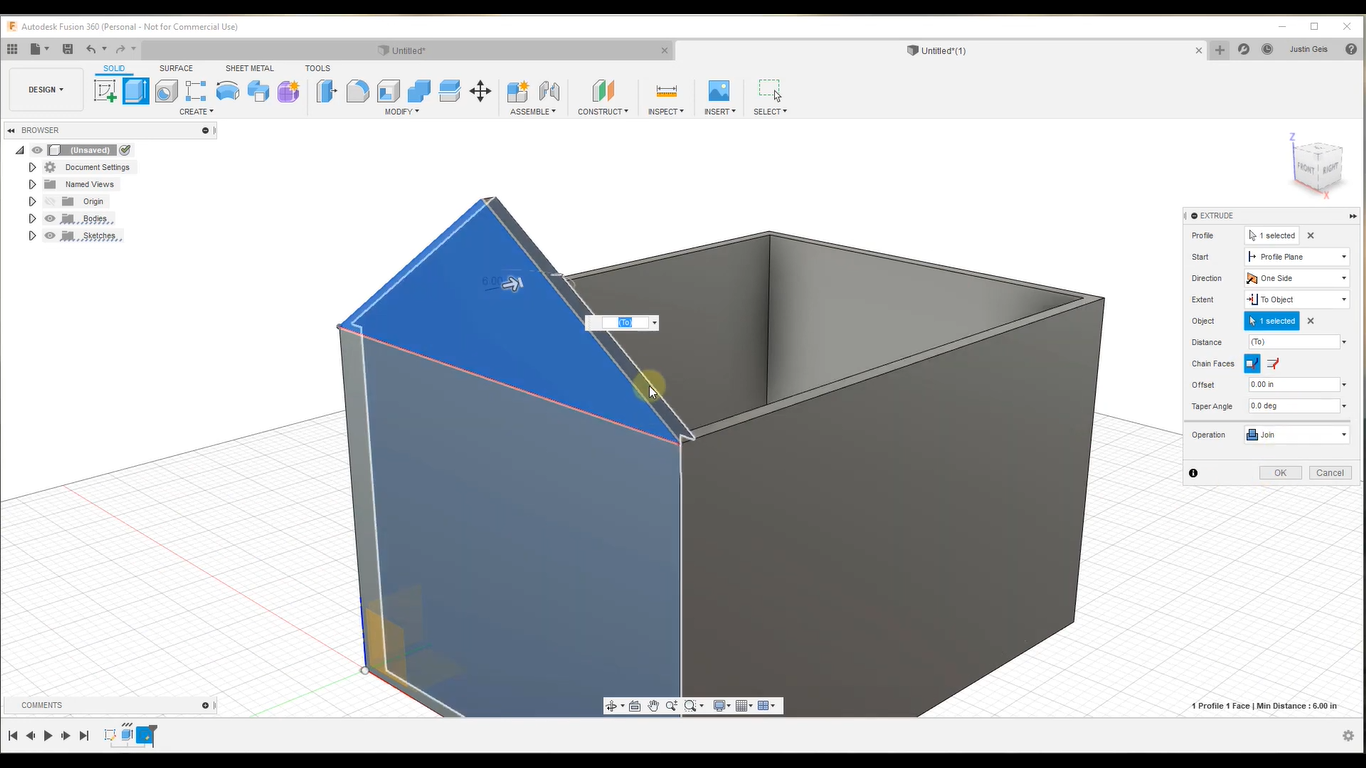Open the Pan hand tool

click(x=653, y=706)
